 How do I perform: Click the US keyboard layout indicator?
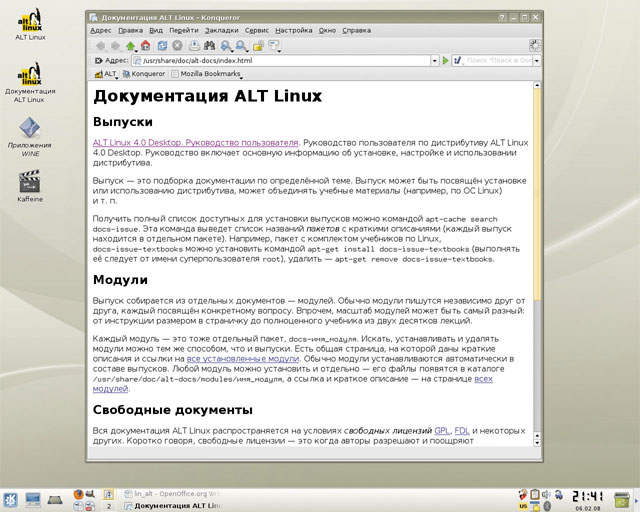[x=523, y=506]
